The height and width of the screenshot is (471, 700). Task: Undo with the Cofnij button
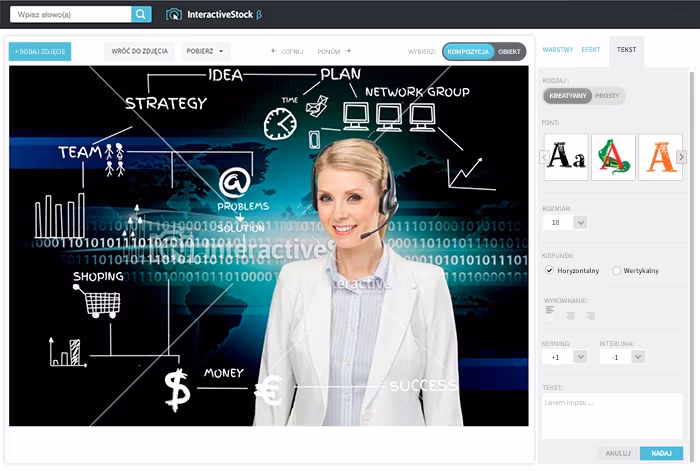coord(287,51)
